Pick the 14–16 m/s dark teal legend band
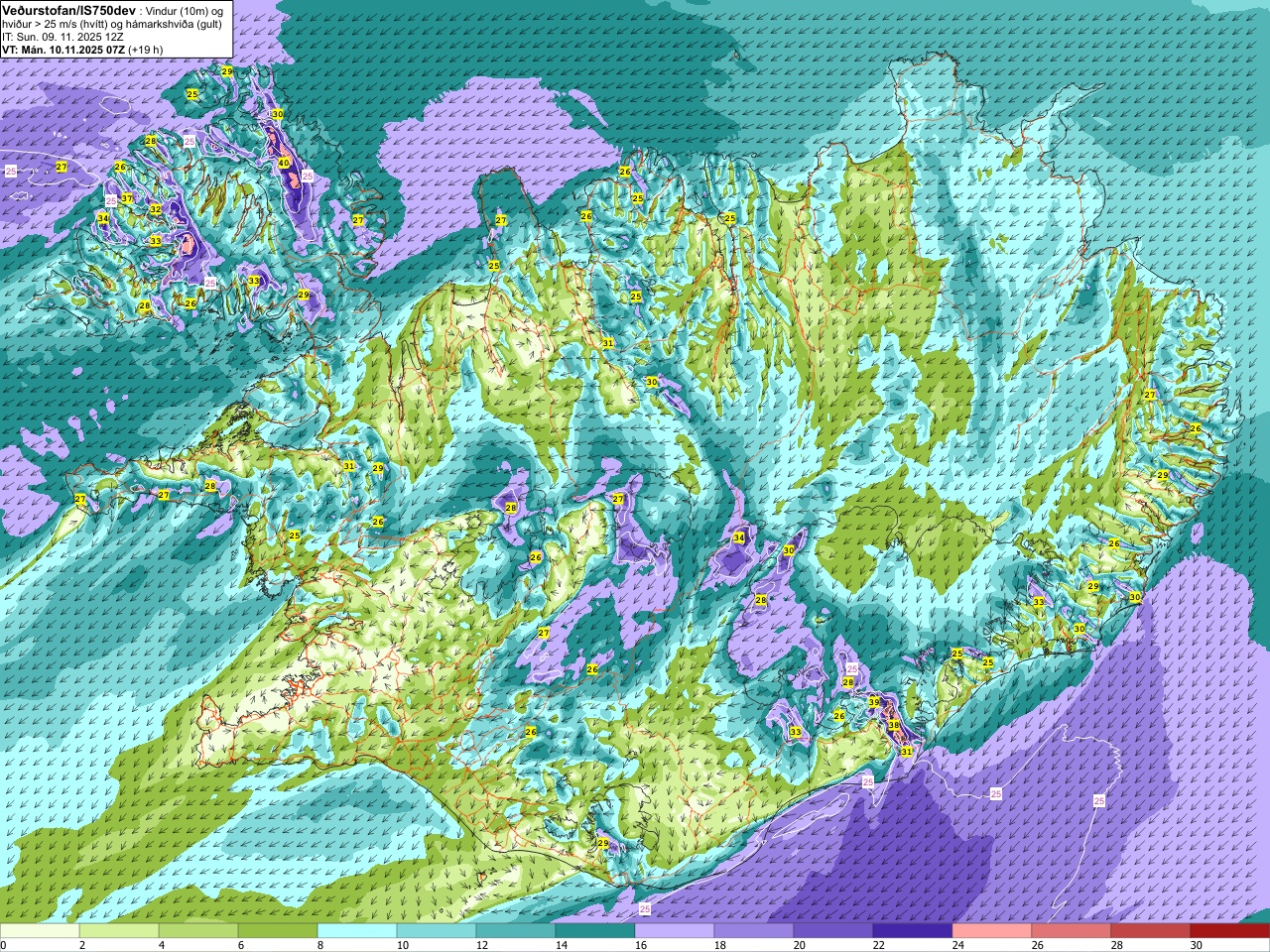The height and width of the screenshot is (952, 1270). pos(595,931)
